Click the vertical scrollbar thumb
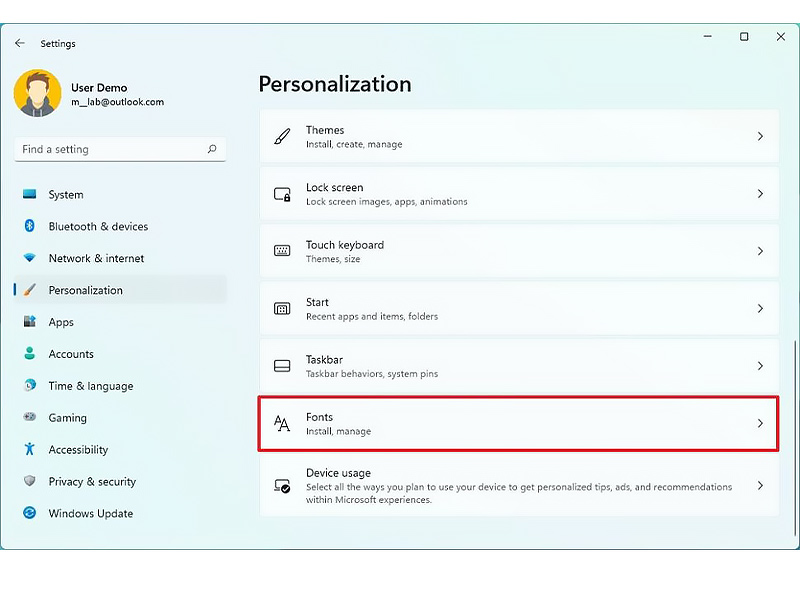This screenshot has width=800, height=600. coord(794,438)
